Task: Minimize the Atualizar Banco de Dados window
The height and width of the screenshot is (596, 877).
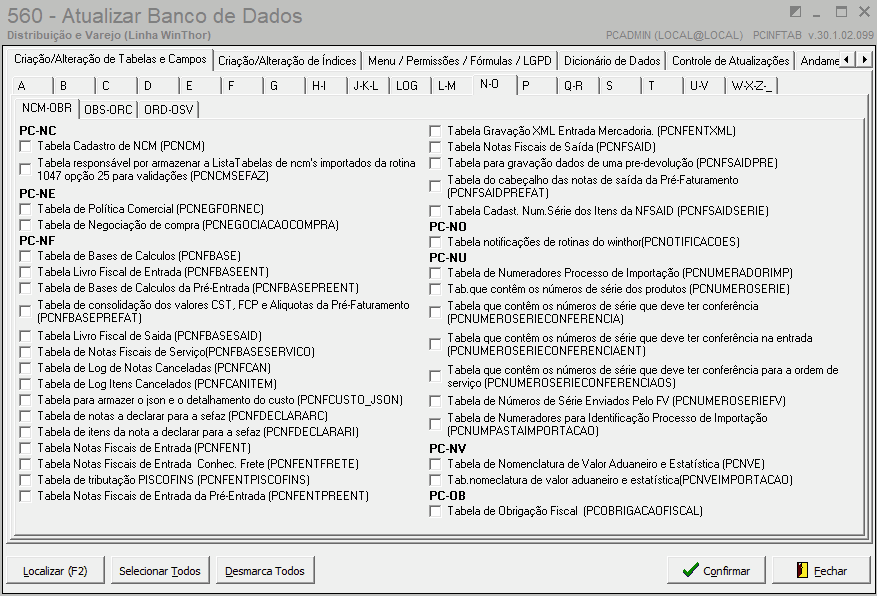Action: click(820, 12)
